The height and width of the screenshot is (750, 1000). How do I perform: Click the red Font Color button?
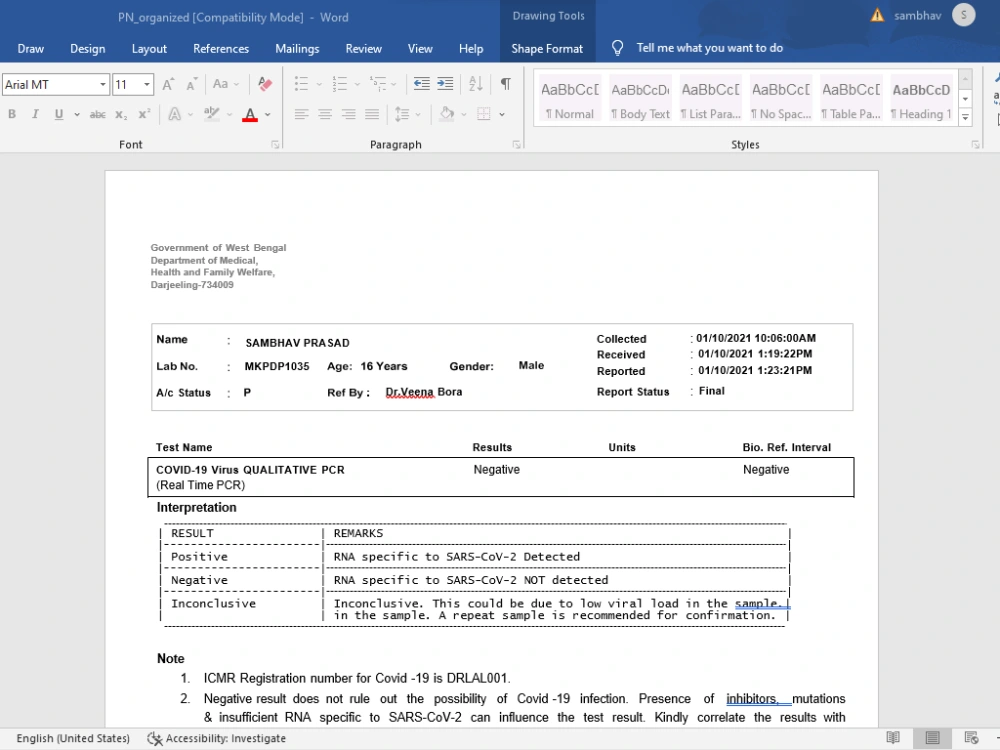(250, 115)
